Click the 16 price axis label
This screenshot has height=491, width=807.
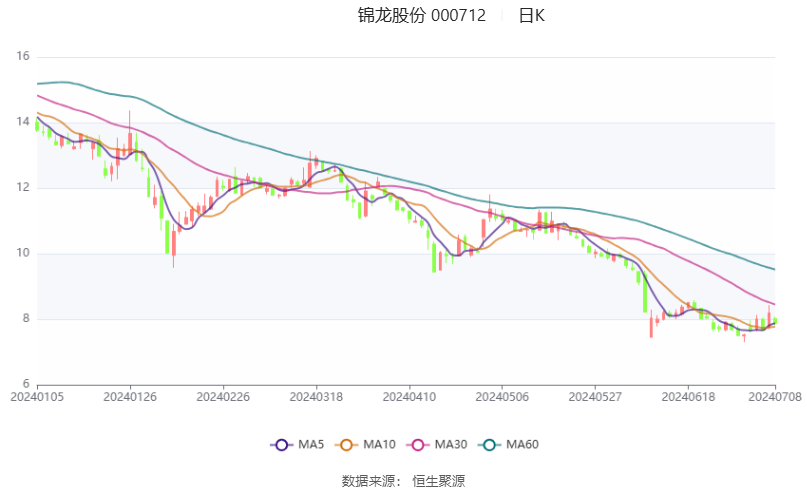[x=23, y=56]
